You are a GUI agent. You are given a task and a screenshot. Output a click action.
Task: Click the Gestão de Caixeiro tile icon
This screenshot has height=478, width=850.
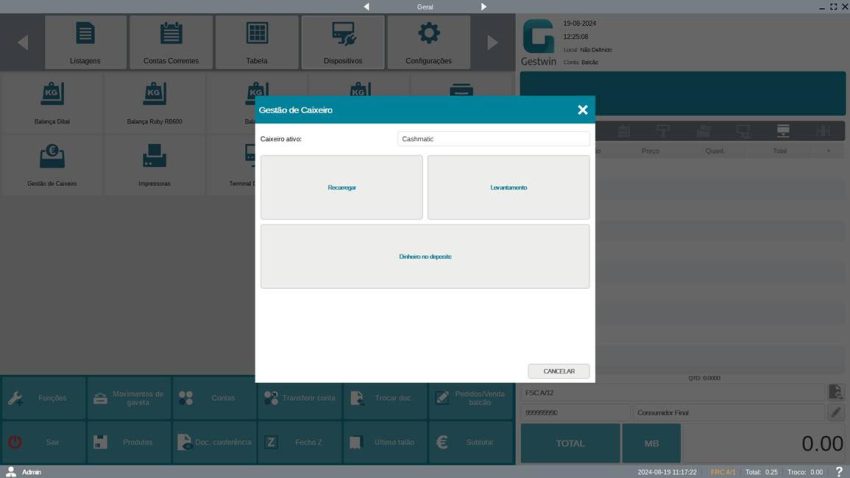(52, 156)
